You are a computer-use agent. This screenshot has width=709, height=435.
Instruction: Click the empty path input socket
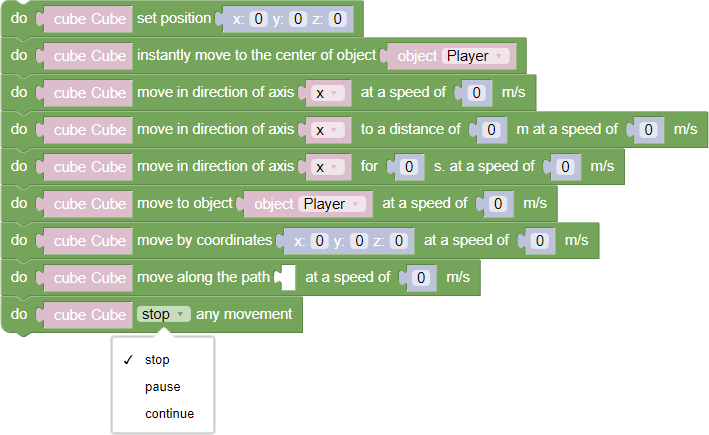pos(287,277)
